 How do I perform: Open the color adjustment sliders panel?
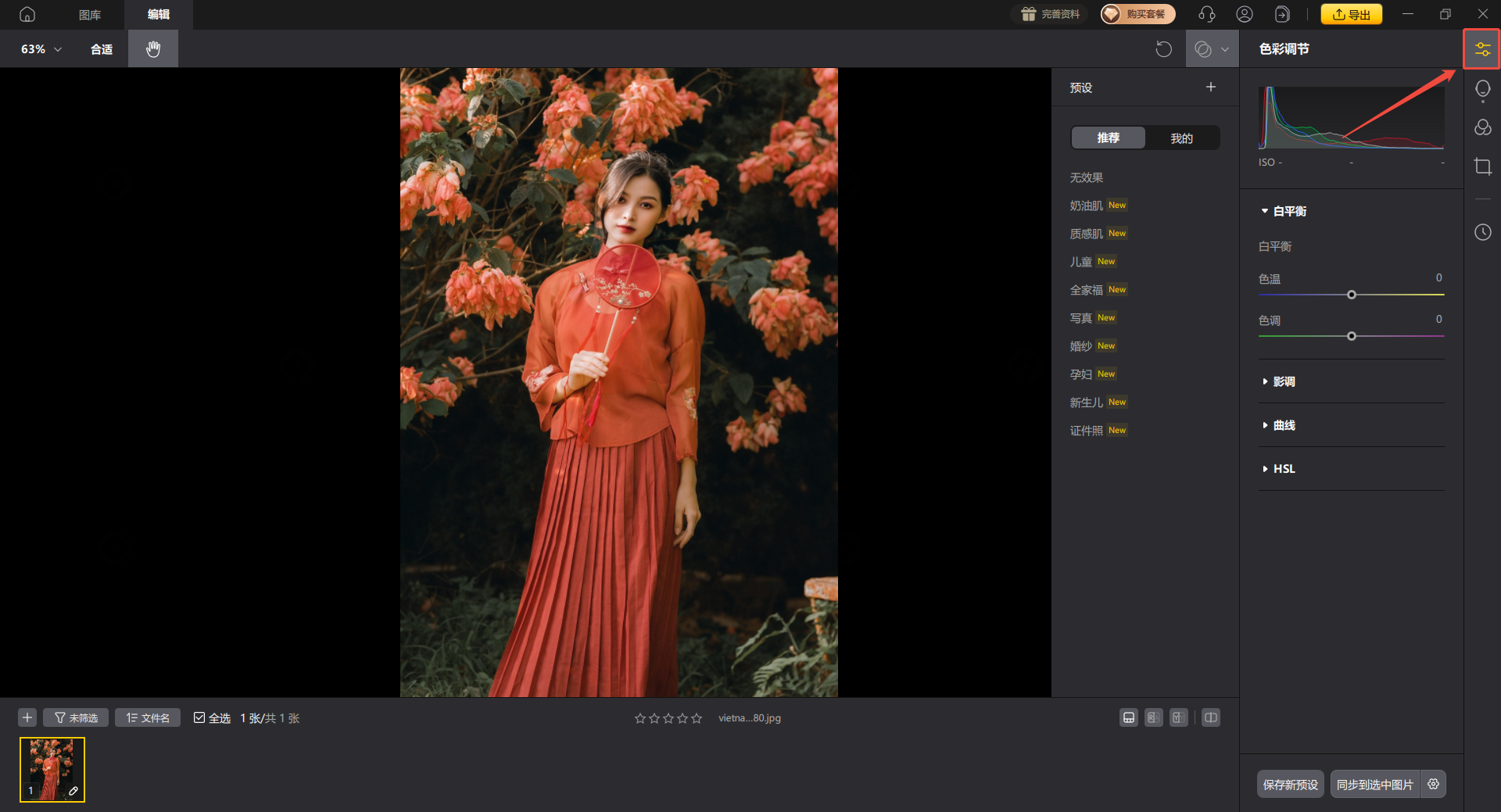tap(1482, 49)
